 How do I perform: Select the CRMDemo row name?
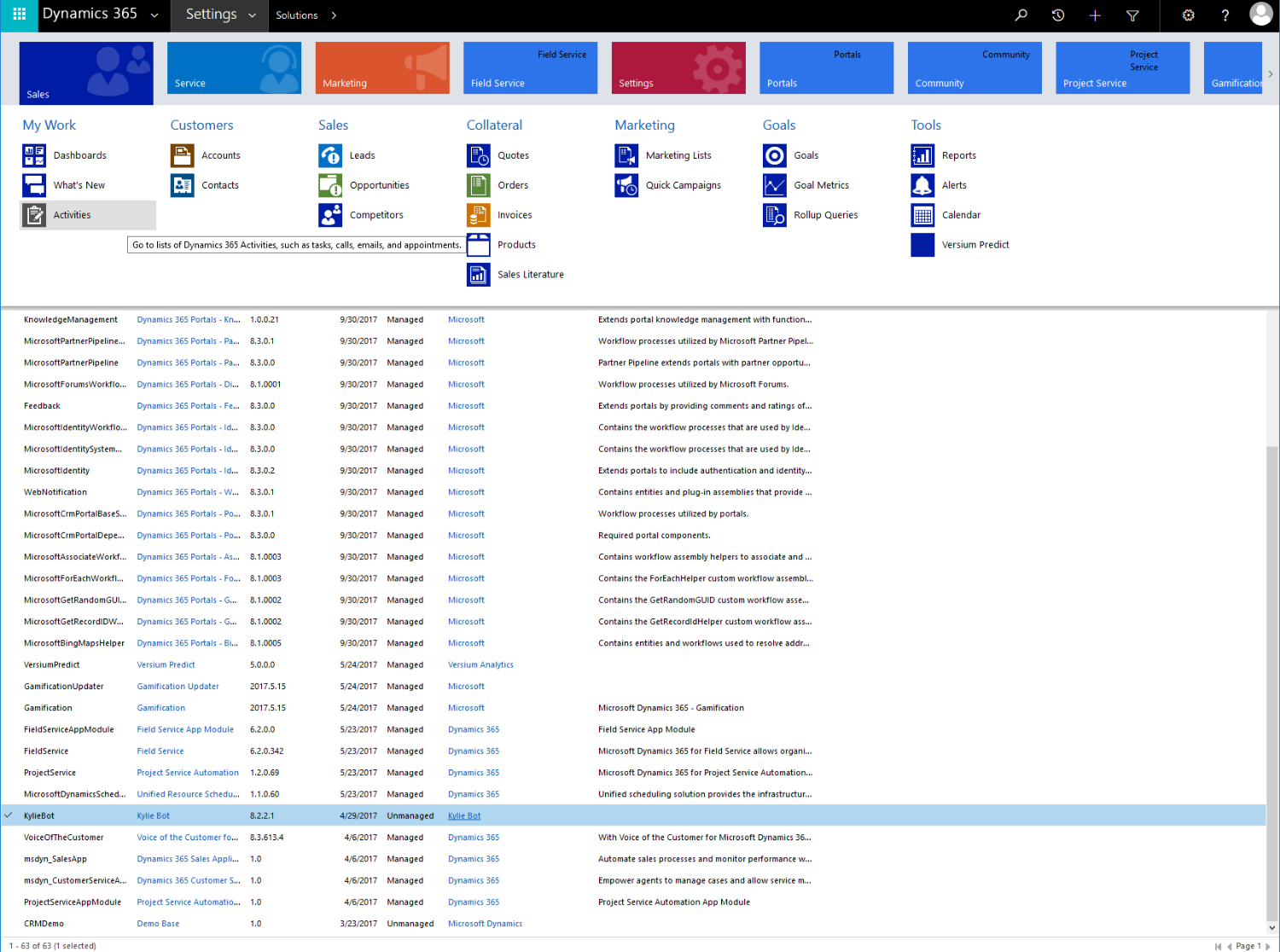(x=44, y=924)
